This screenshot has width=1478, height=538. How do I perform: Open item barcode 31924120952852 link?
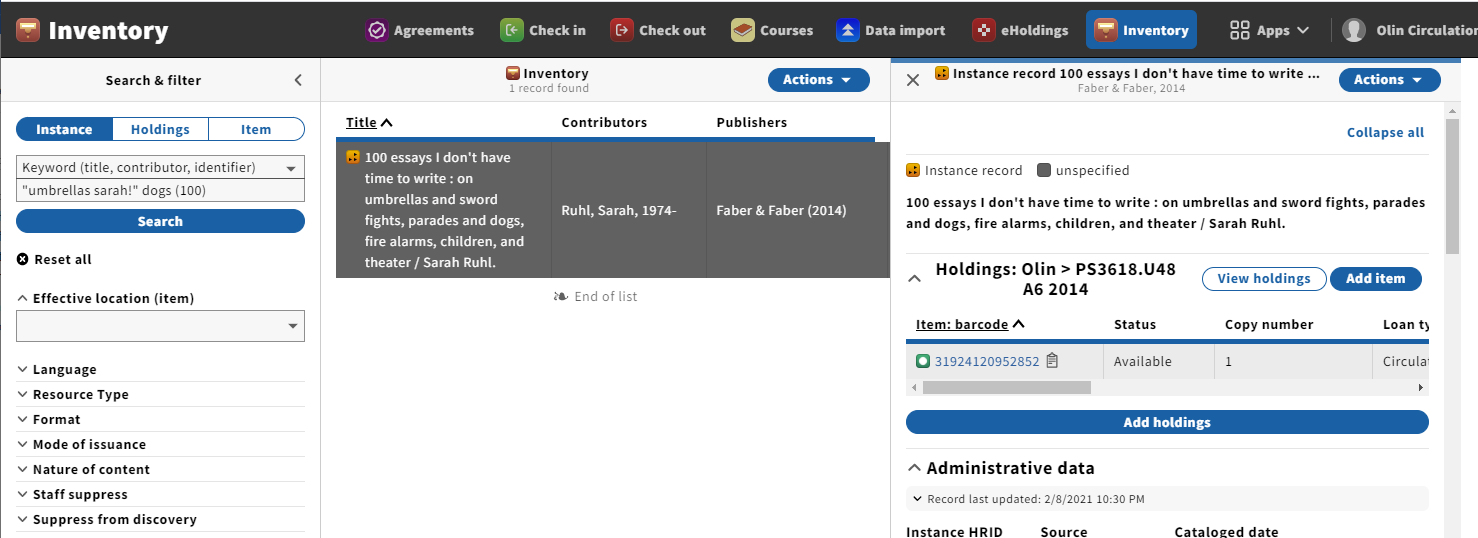click(x=987, y=361)
